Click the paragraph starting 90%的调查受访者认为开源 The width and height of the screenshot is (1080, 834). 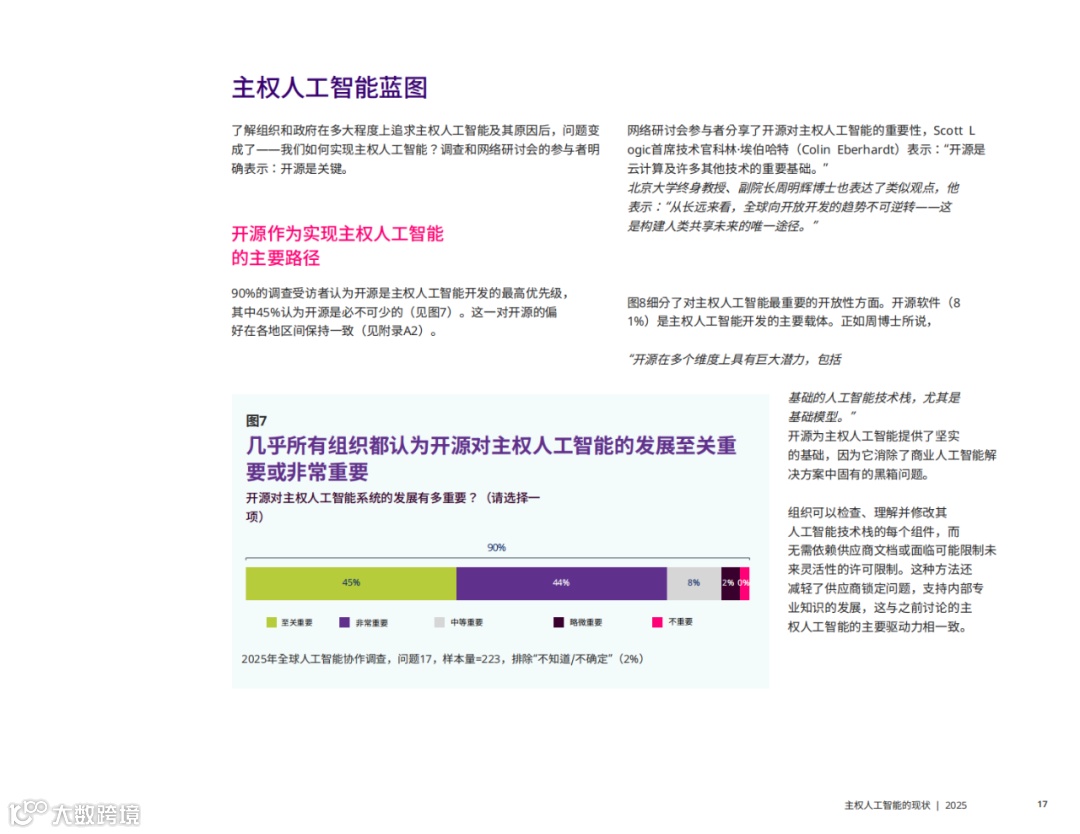pos(400,312)
